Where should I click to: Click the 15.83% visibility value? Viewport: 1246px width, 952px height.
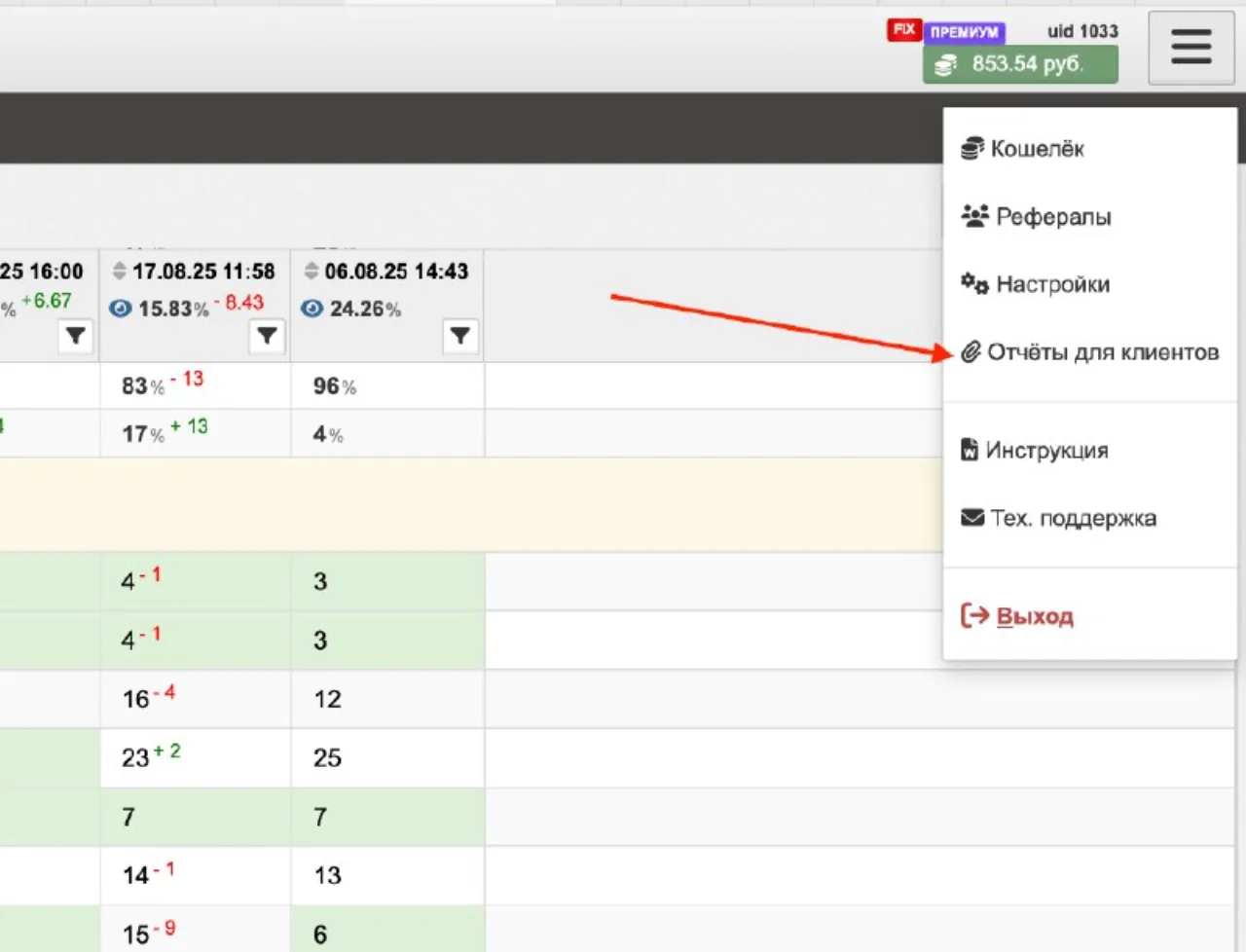tap(173, 309)
